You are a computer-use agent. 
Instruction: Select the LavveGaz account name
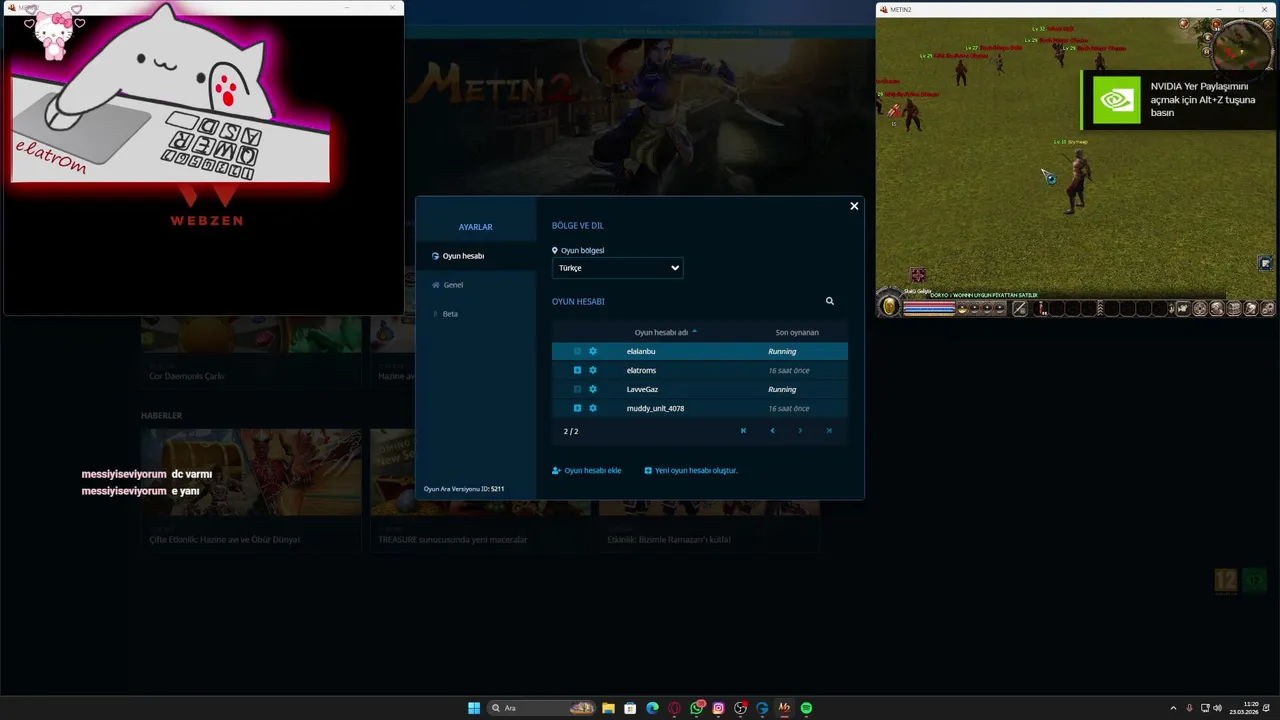[642, 389]
